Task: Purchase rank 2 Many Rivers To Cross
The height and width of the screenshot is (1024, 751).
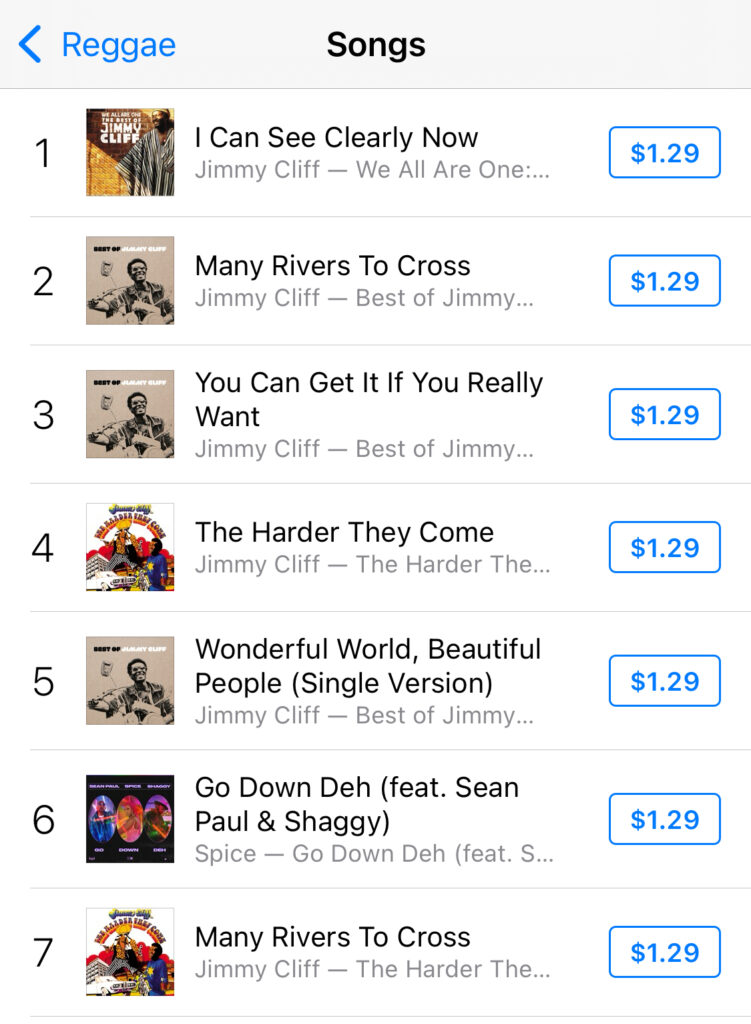Action: 664,281
